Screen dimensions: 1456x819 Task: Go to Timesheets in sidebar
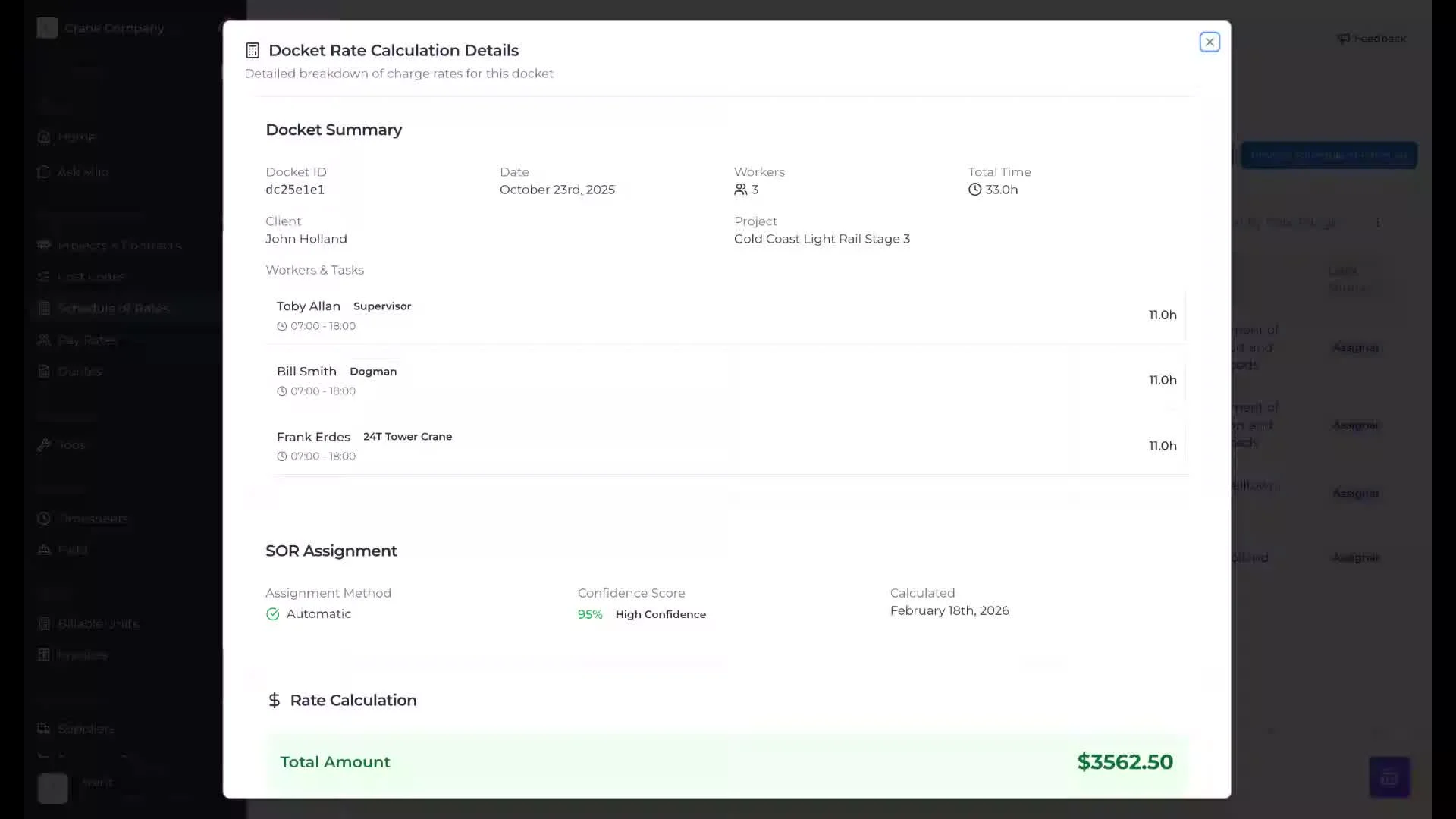point(93,519)
